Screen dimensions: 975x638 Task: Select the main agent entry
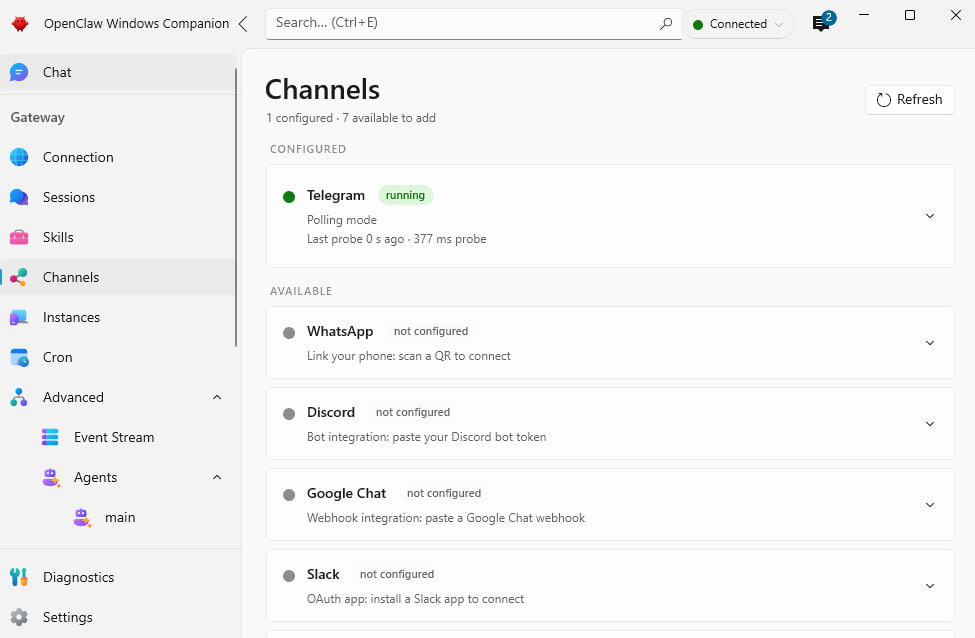click(118, 517)
